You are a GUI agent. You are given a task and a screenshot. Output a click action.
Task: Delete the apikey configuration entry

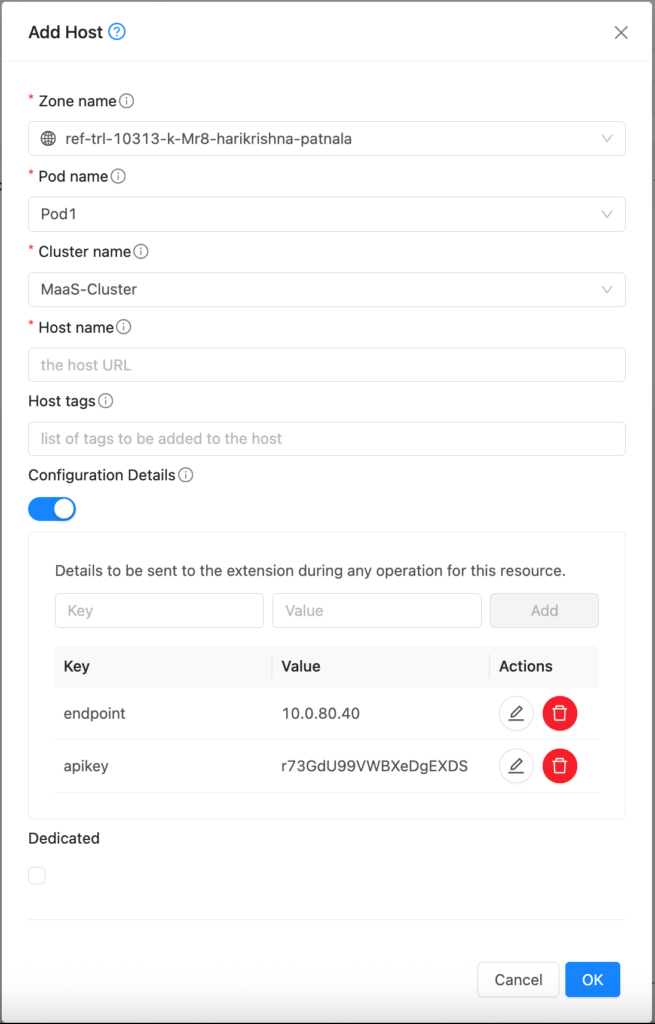coord(560,766)
